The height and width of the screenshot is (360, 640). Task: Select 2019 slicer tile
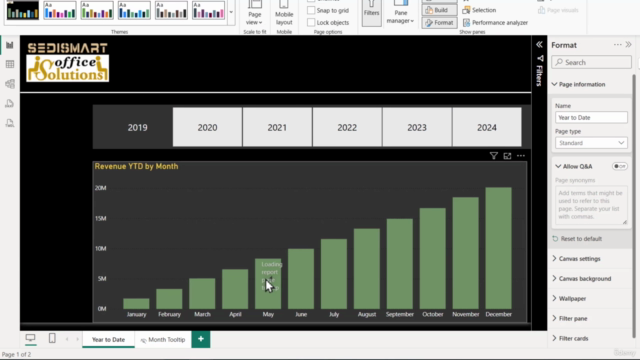(137, 127)
